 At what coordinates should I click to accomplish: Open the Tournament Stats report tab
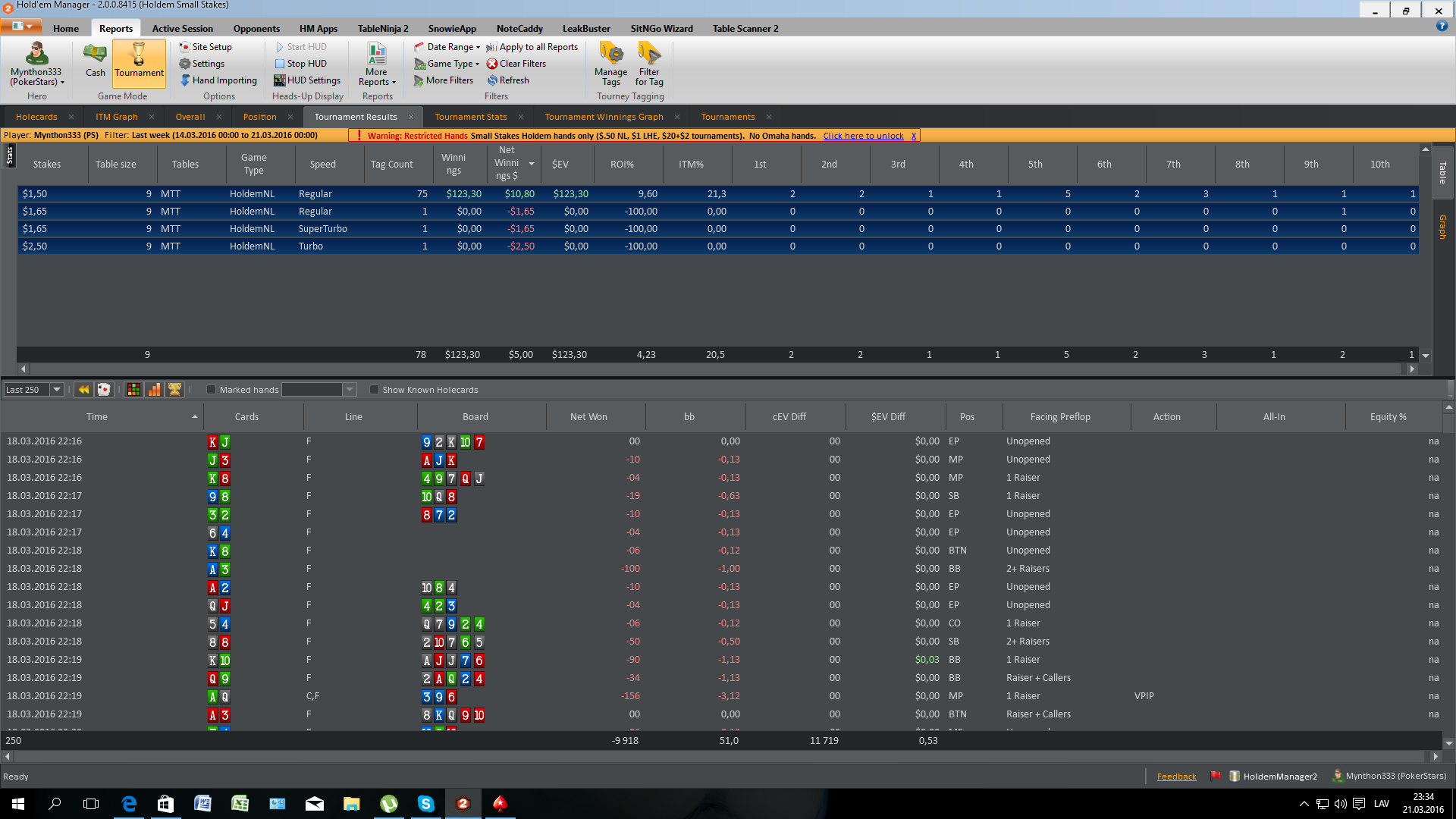tap(471, 117)
